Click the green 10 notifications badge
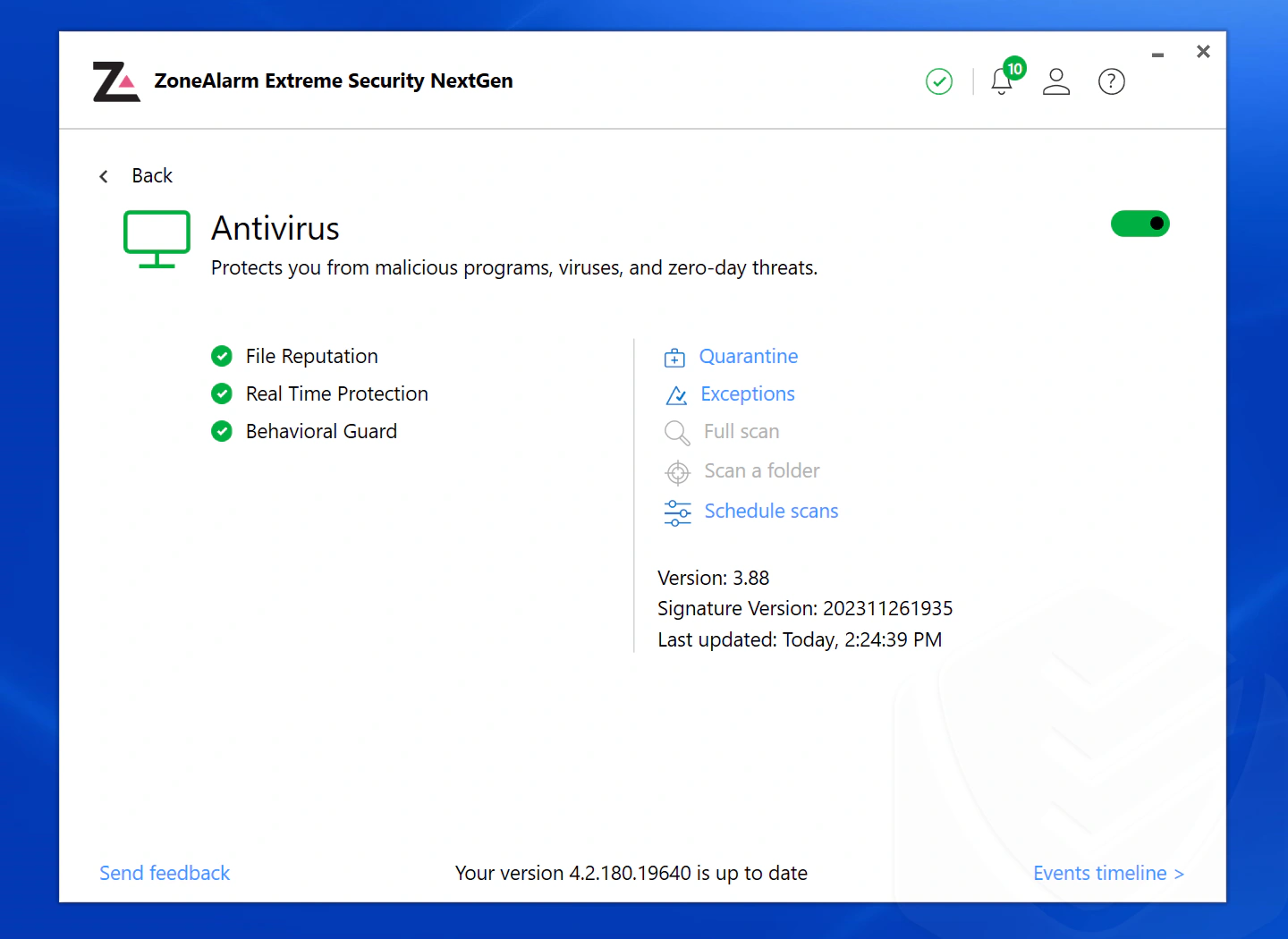This screenshot has width=1288, height=939. click(1014, 69)
